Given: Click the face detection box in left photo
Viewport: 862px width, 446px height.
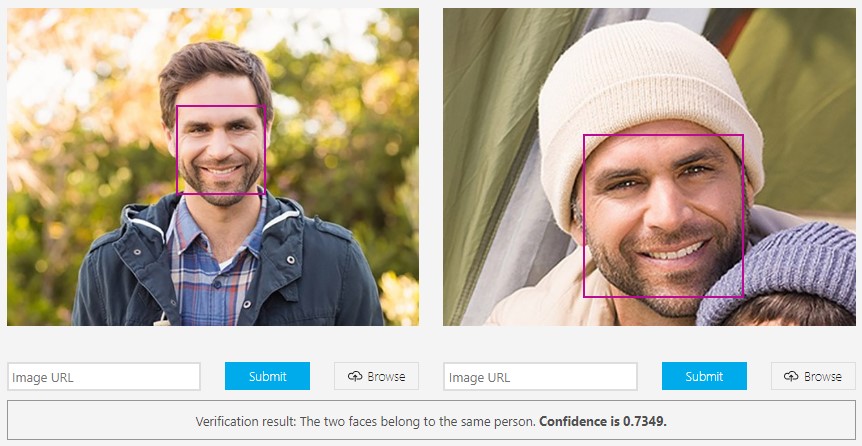Looking at the screenshot, I should pos(221,150).
